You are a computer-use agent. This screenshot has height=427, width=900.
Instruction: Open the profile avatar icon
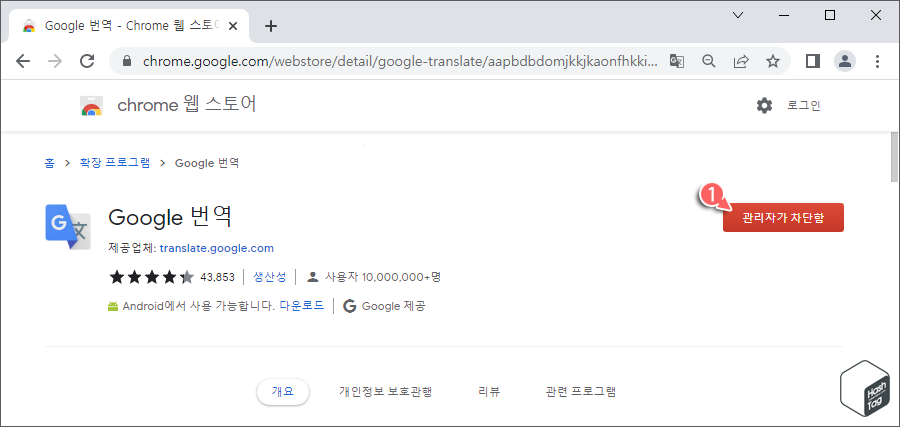coord(845,61)
